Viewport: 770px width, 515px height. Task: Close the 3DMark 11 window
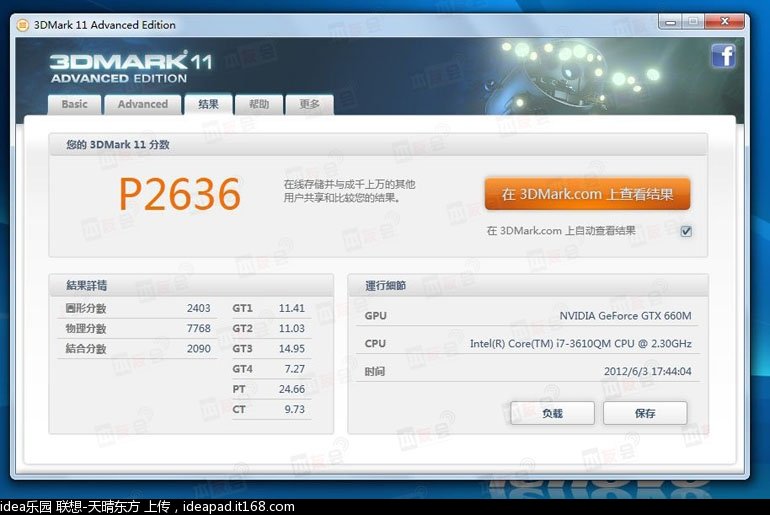coord(725,22)
